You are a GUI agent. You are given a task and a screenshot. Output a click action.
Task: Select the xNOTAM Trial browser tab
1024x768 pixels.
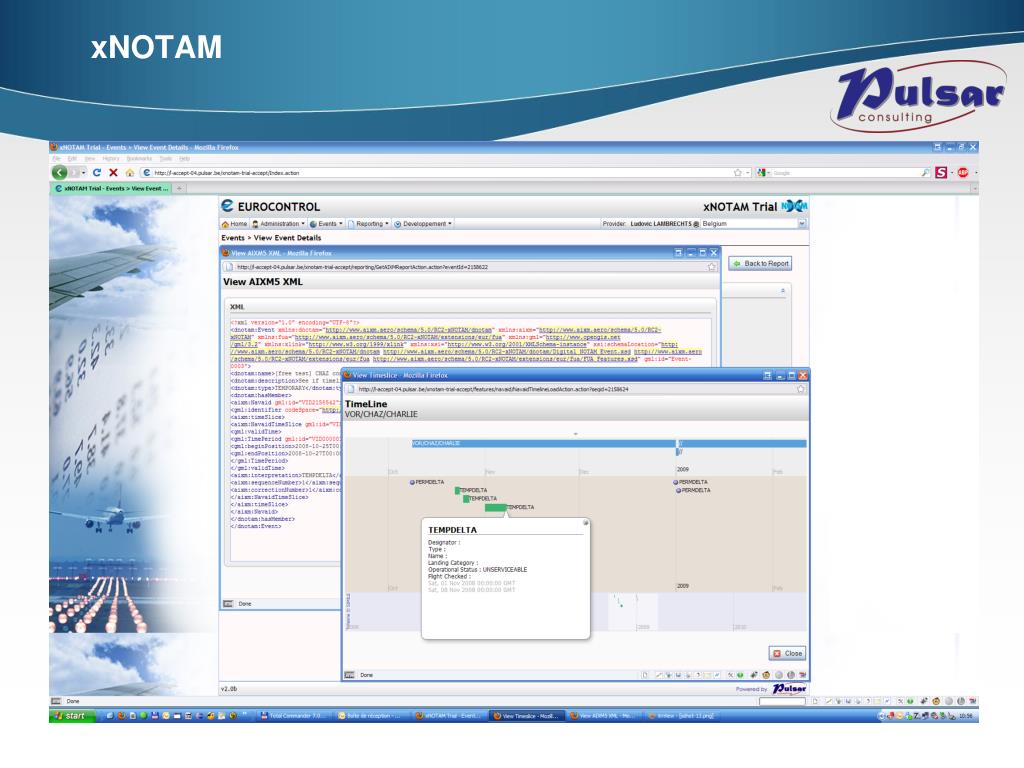(x=112, y=188)
